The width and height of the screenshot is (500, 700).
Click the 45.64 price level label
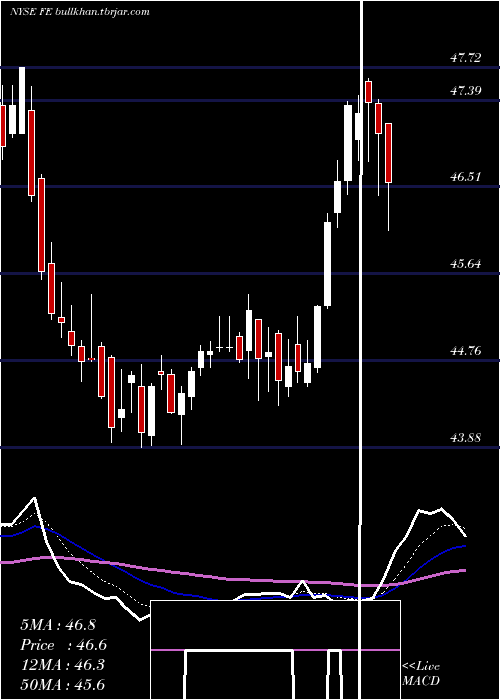[x=466, y=264]
